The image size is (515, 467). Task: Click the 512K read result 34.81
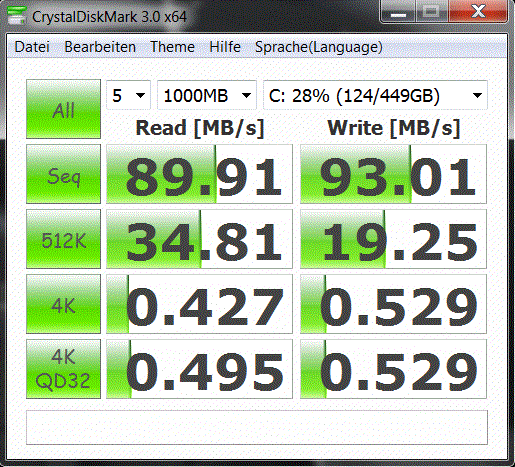click(199, 239)
